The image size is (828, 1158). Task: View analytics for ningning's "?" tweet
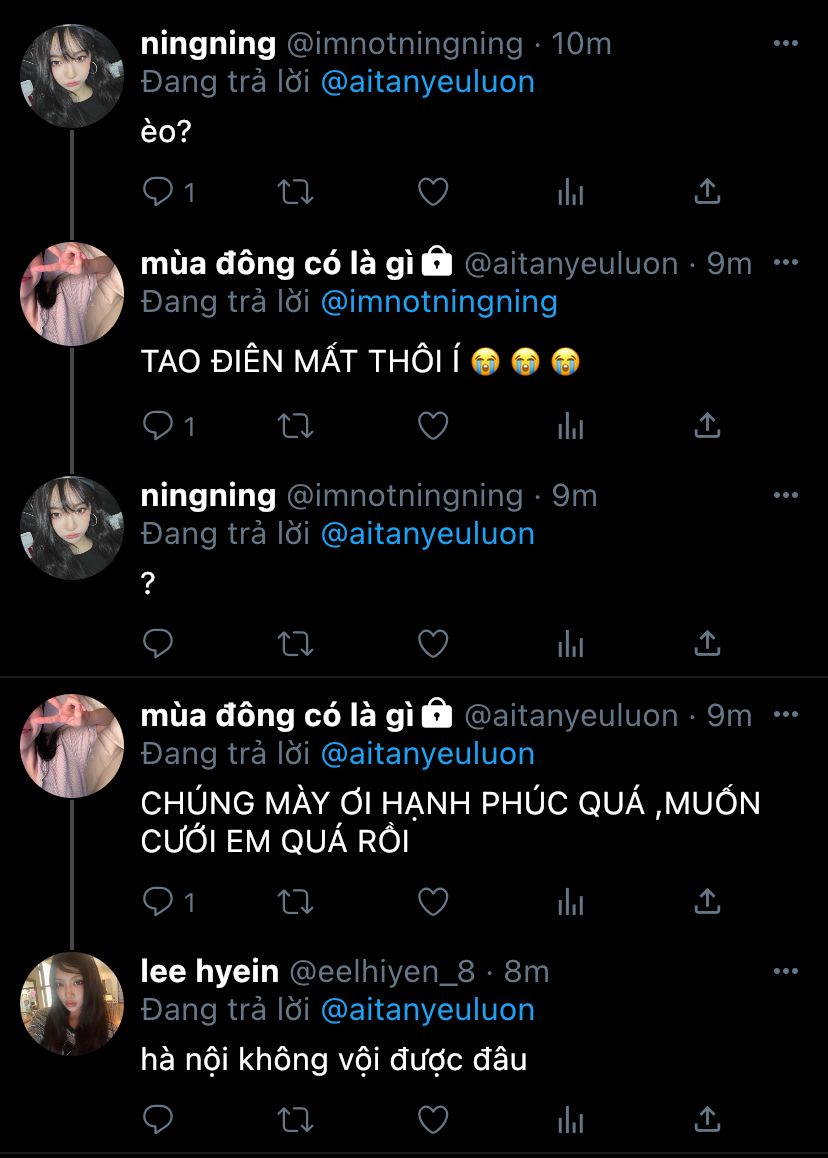570,644
